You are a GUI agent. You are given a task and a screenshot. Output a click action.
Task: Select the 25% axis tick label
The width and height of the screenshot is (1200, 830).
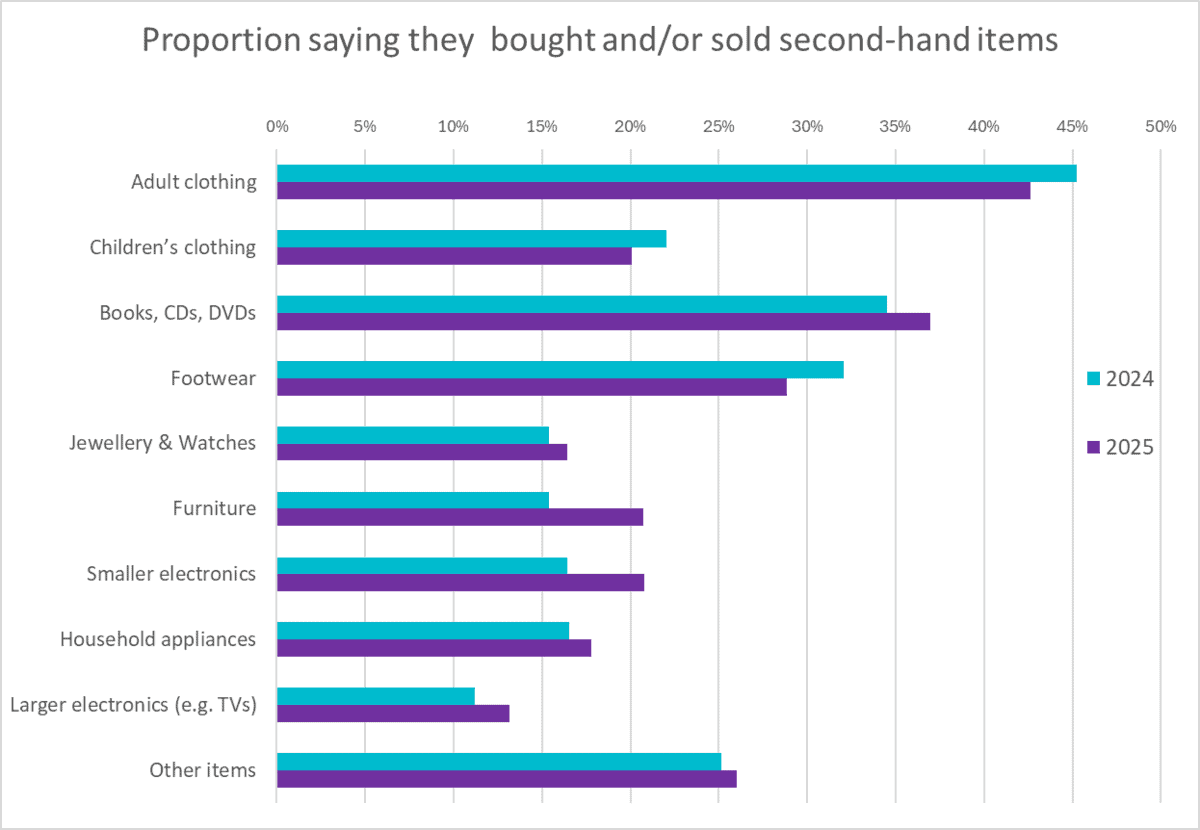pyautogui.click(x=719, y=127)
